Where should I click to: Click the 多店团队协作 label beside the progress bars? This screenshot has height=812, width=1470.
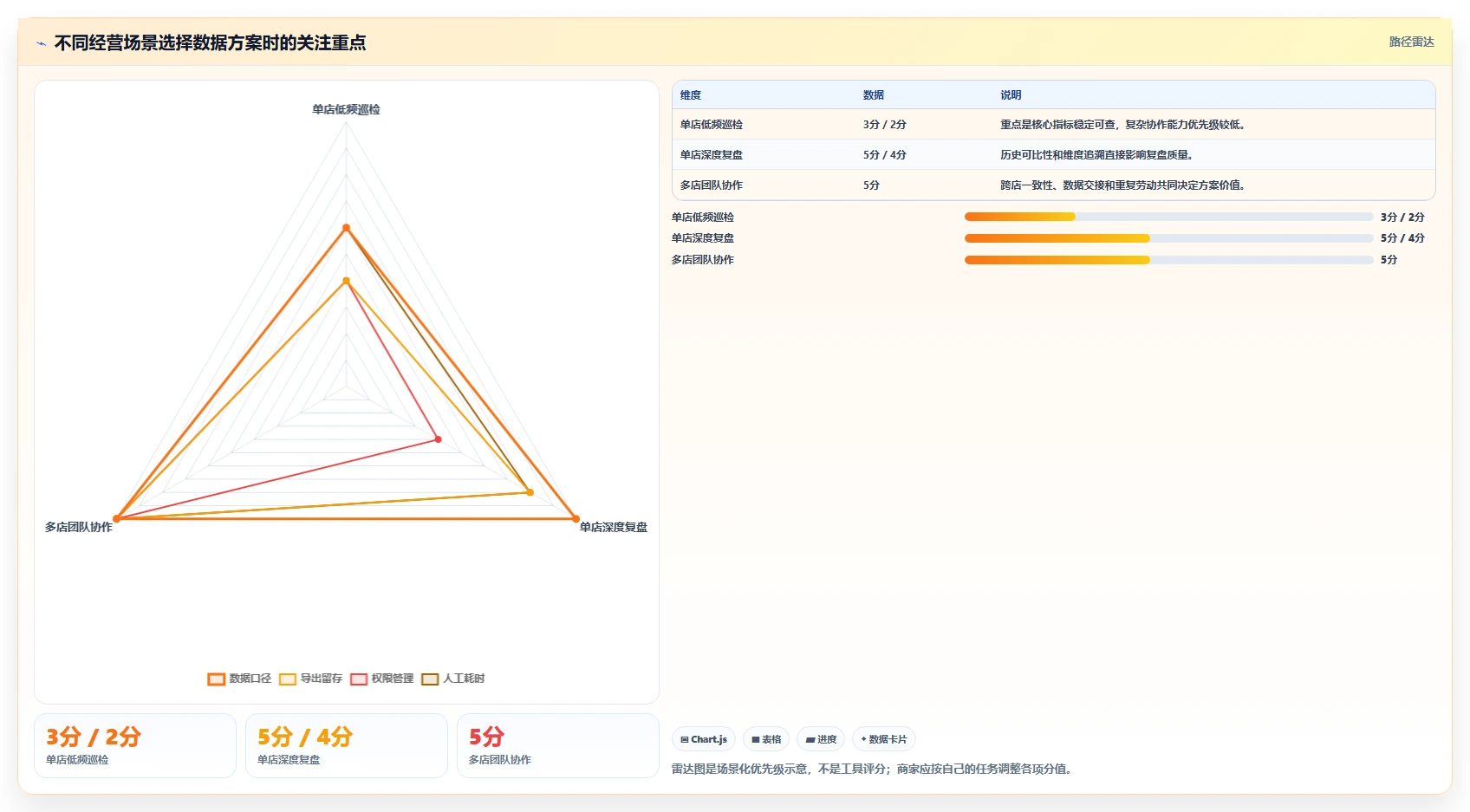[x=703, y=260]
